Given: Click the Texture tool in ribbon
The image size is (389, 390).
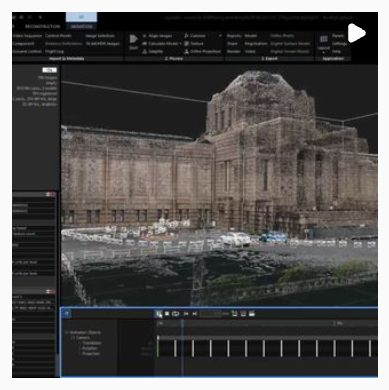Looking at the screenshot, I should 194,44.
